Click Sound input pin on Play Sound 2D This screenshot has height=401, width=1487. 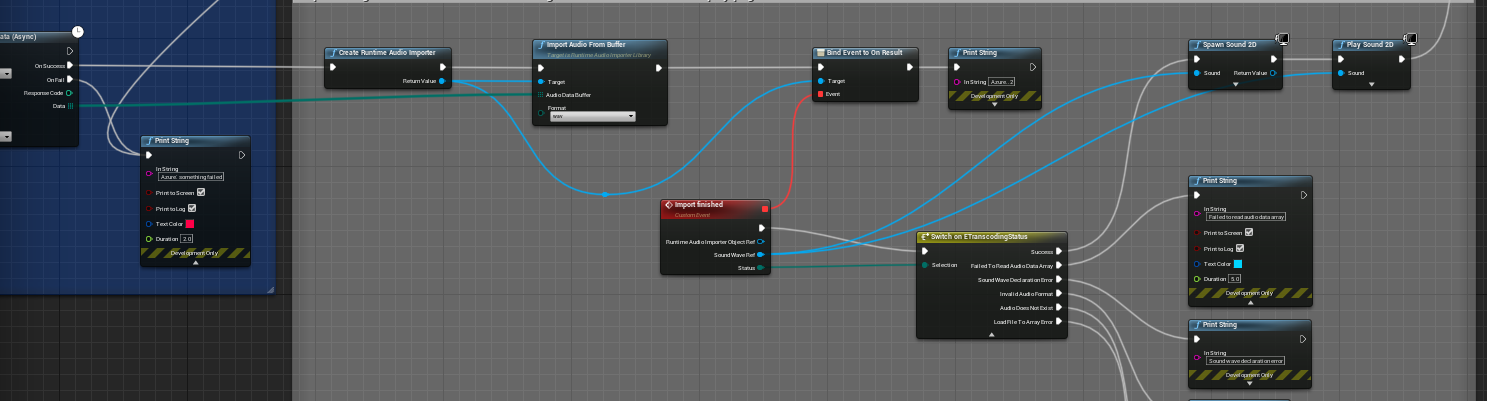(x=1341, y=73)
